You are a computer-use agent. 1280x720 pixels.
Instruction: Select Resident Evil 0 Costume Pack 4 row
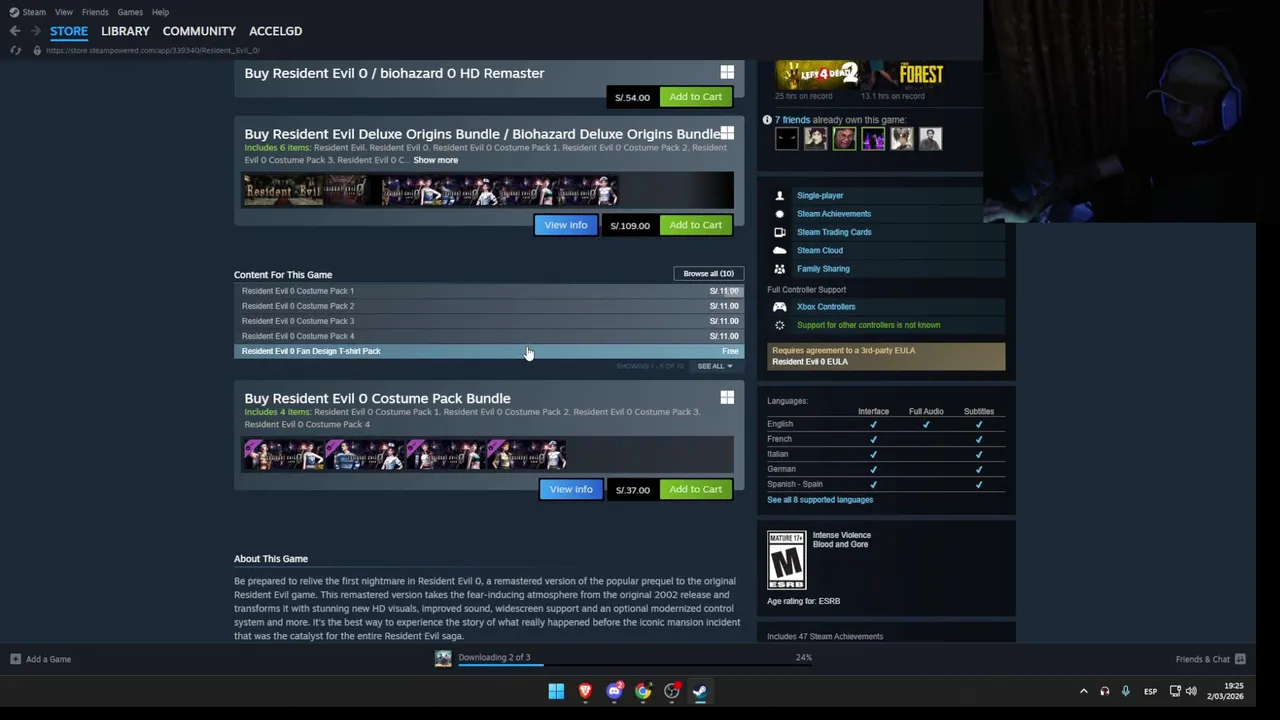489,336
